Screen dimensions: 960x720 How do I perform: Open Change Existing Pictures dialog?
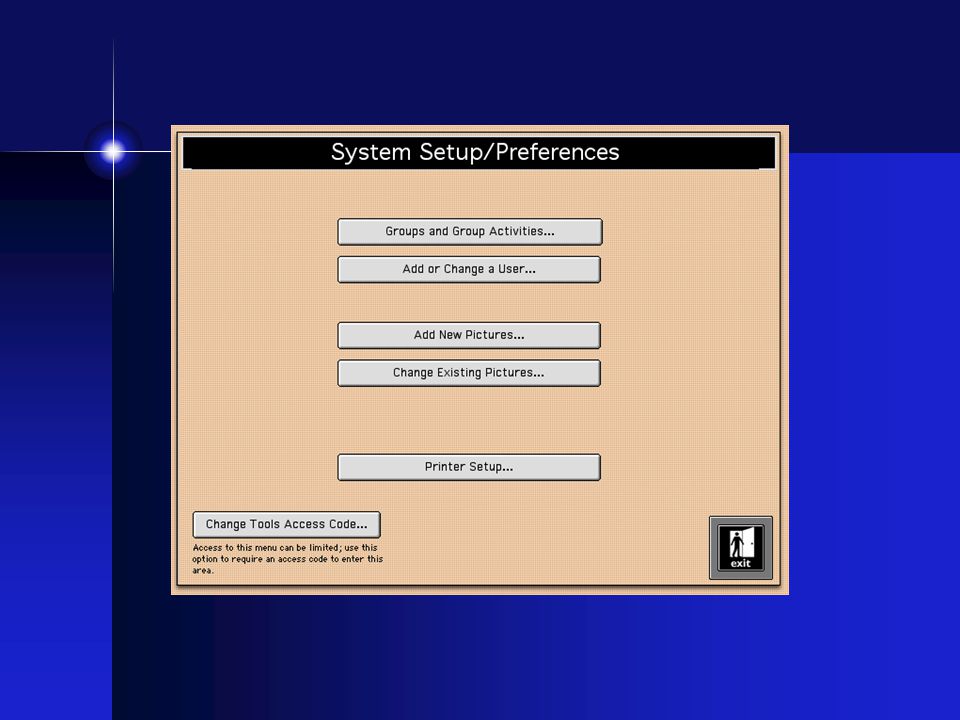(x=469, y=373)
